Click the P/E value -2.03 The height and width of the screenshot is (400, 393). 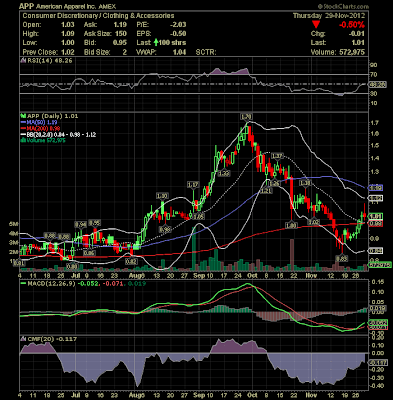(x=178, y=25)
